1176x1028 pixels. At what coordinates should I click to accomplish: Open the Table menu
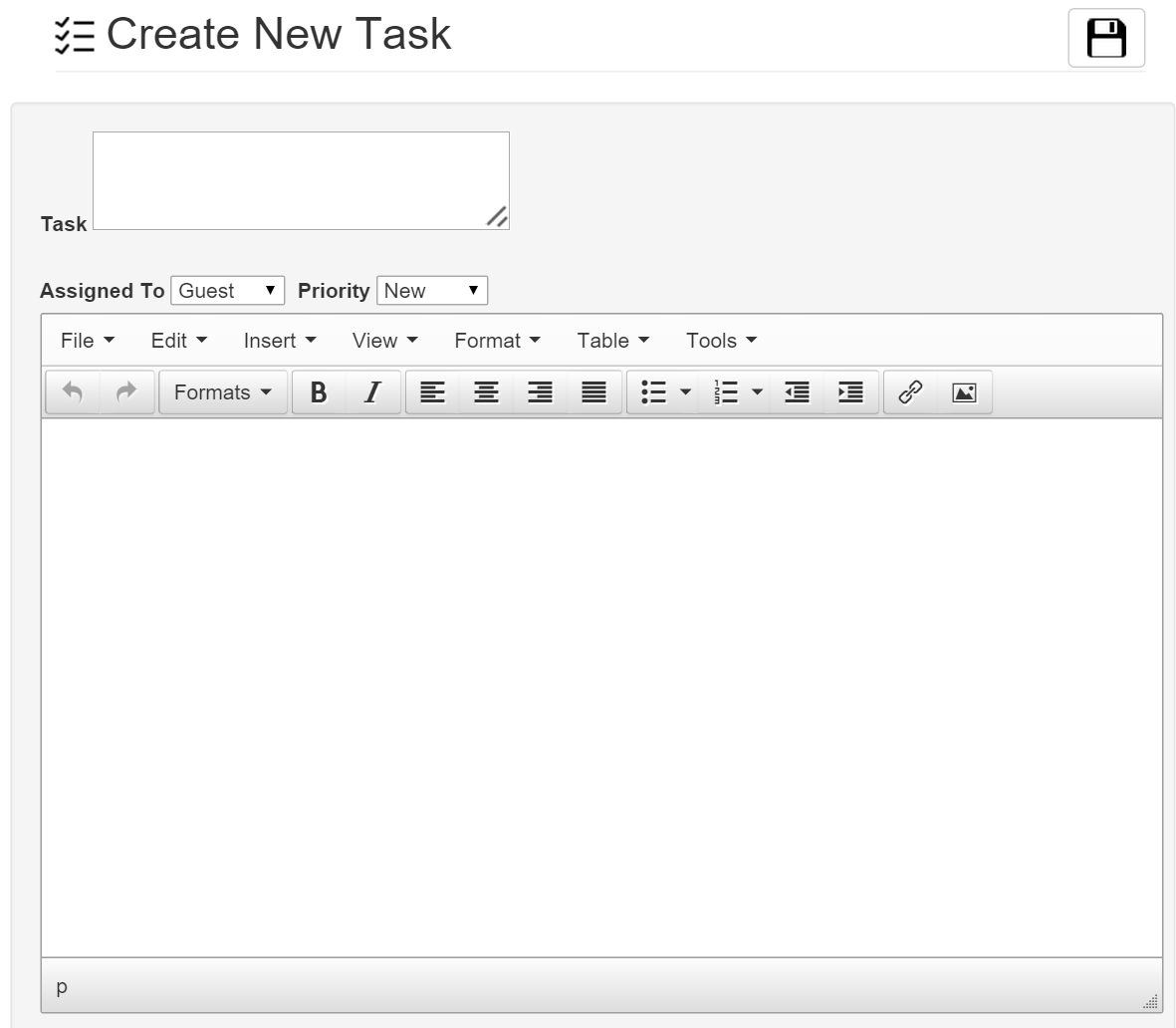[613, 341]
